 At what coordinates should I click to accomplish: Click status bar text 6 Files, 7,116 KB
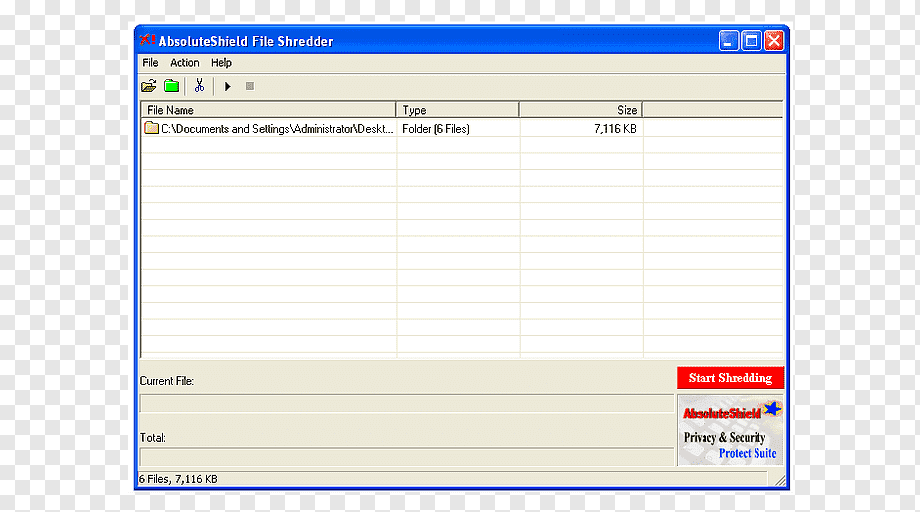pos(178,479)
